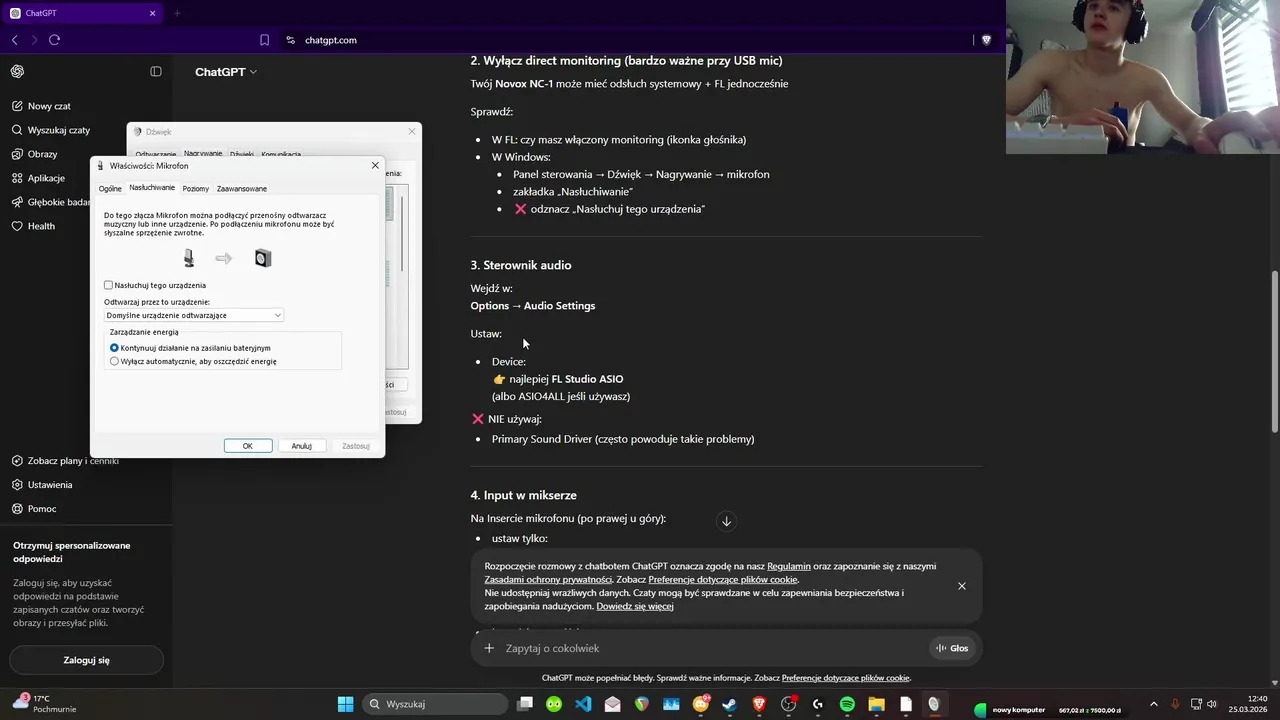Click the weather widget 17°C Pochmurnie
Image resolution: width=1280 pixels, height=720 pixels.
point(45,704)
